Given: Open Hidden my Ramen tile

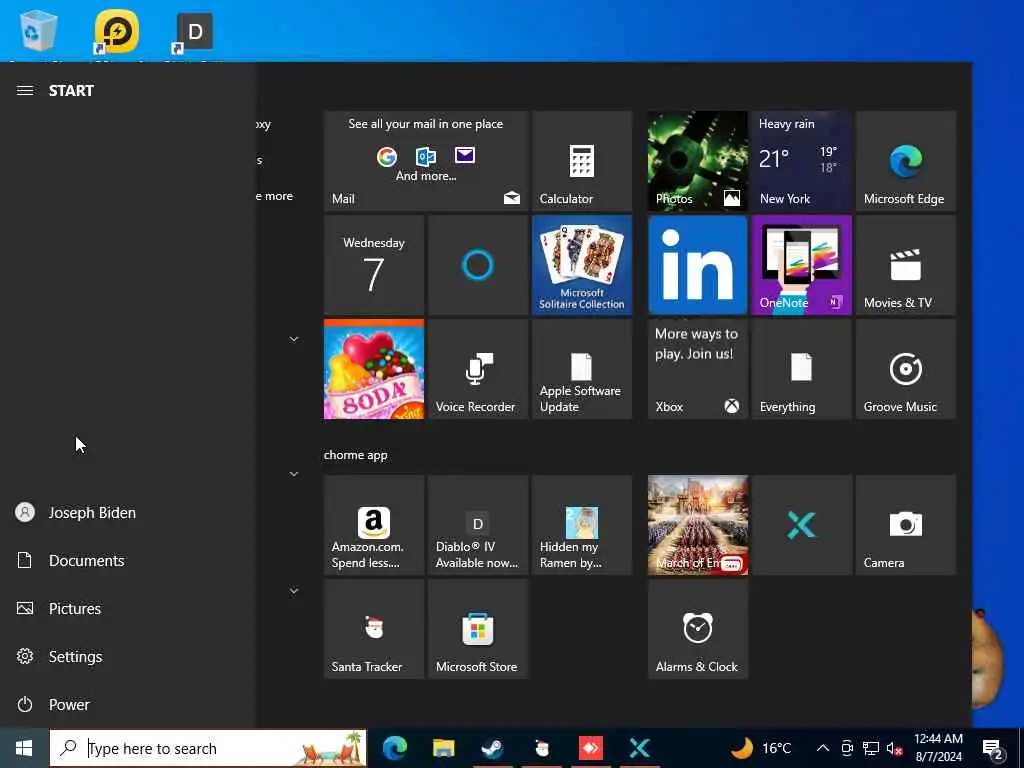Looking at the screenshot, I should coord(582,525).
